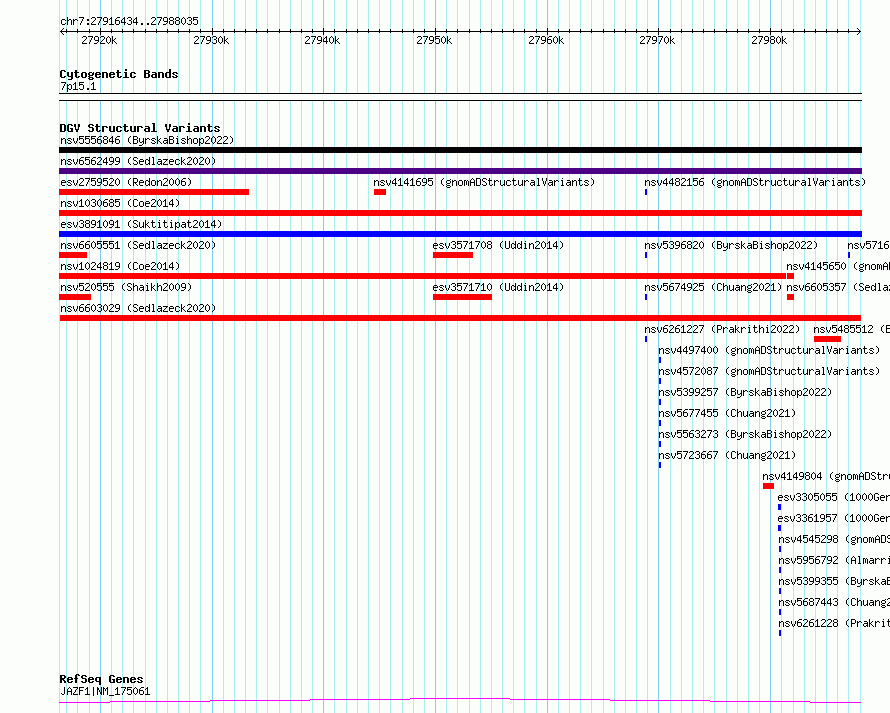Click nsv6603029 (Sedlazeck2020) label
The width and height of the screenshot is (890, 713).
pyautogui.click(x=138, y=308)
